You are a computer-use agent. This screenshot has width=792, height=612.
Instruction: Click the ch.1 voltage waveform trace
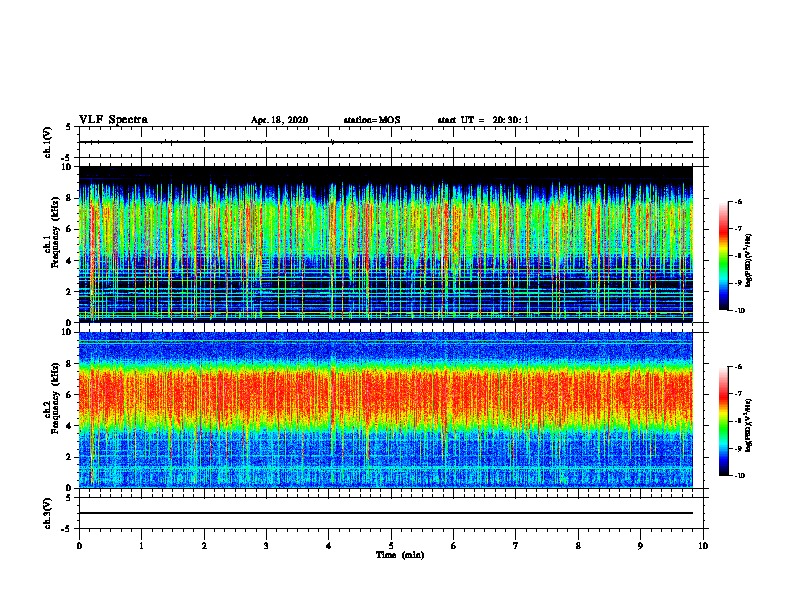[x=385, y=142]
